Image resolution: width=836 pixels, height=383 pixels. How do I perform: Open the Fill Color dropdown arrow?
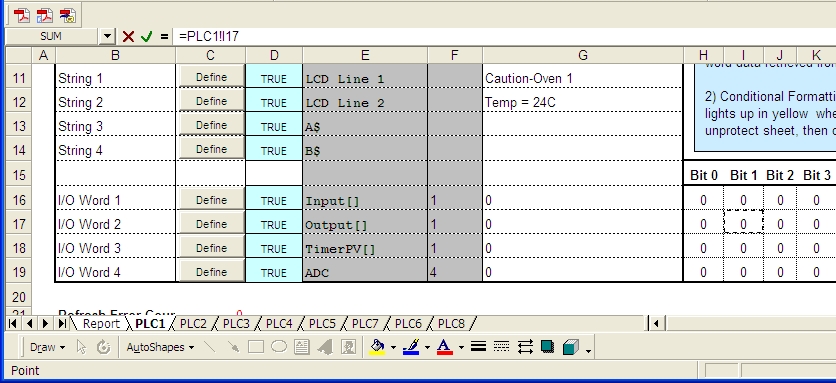[x=393, y=347]
